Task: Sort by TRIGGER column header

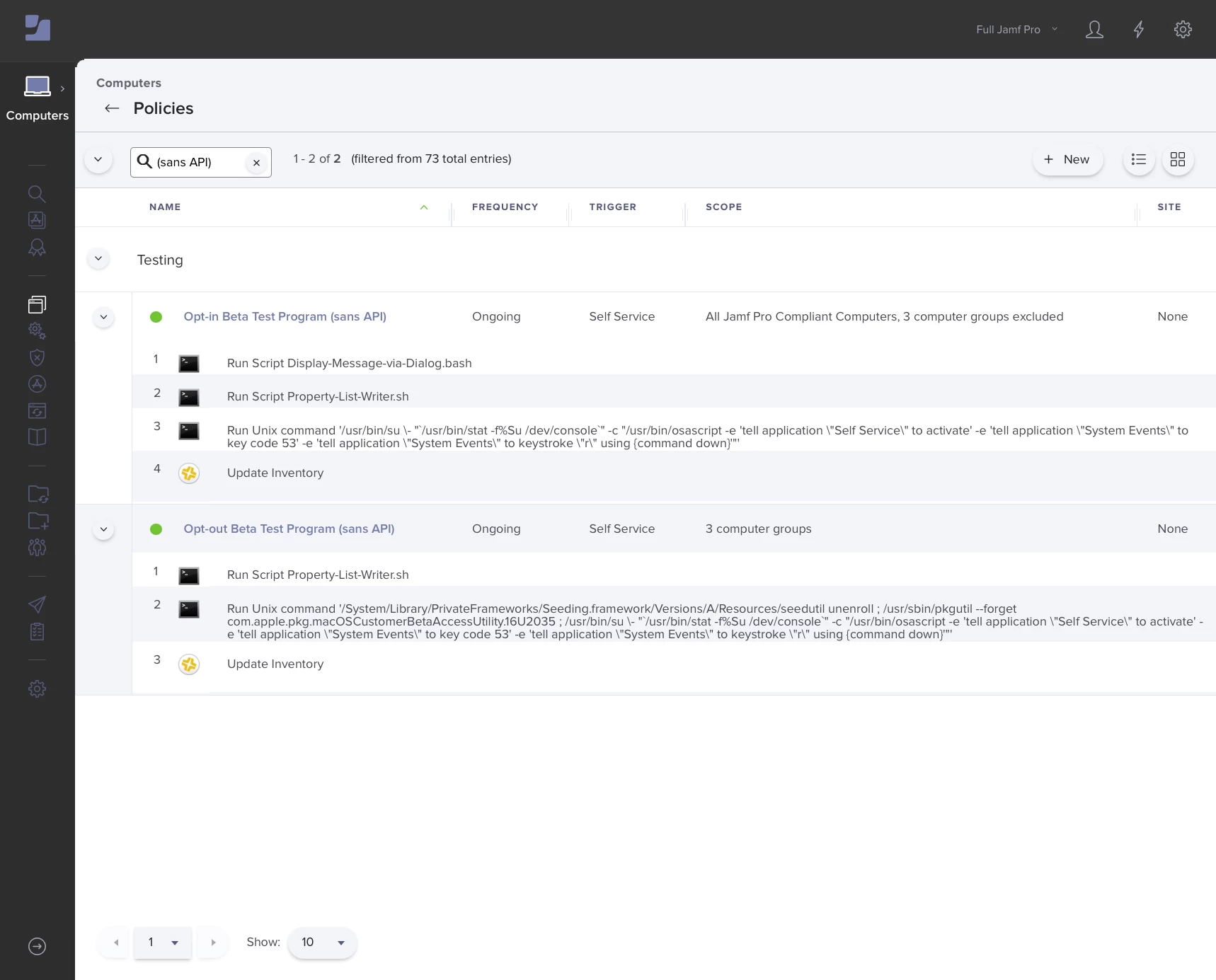Action: (612, 207)
